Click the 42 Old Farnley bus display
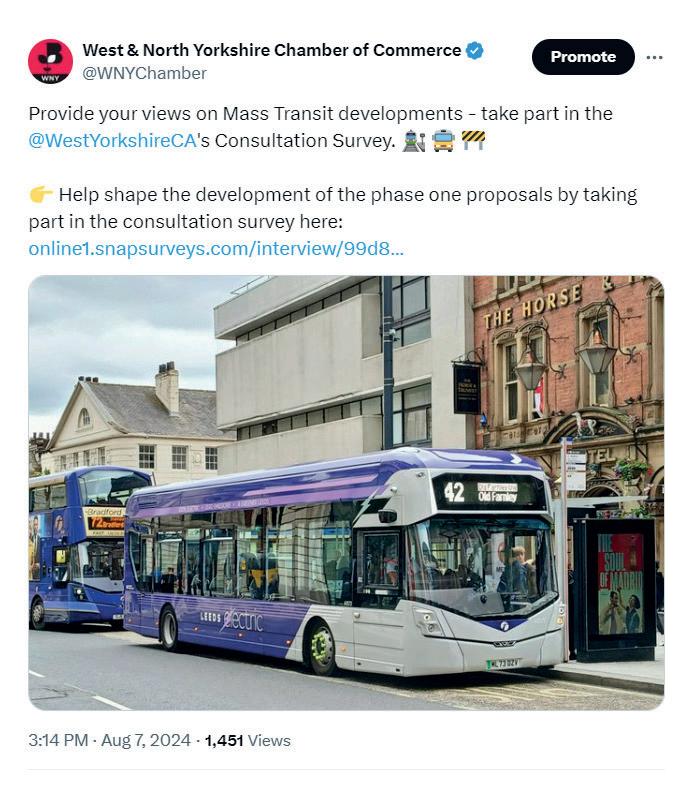The height and width of the screenshot is (800, 693). (x=482, y=492)
